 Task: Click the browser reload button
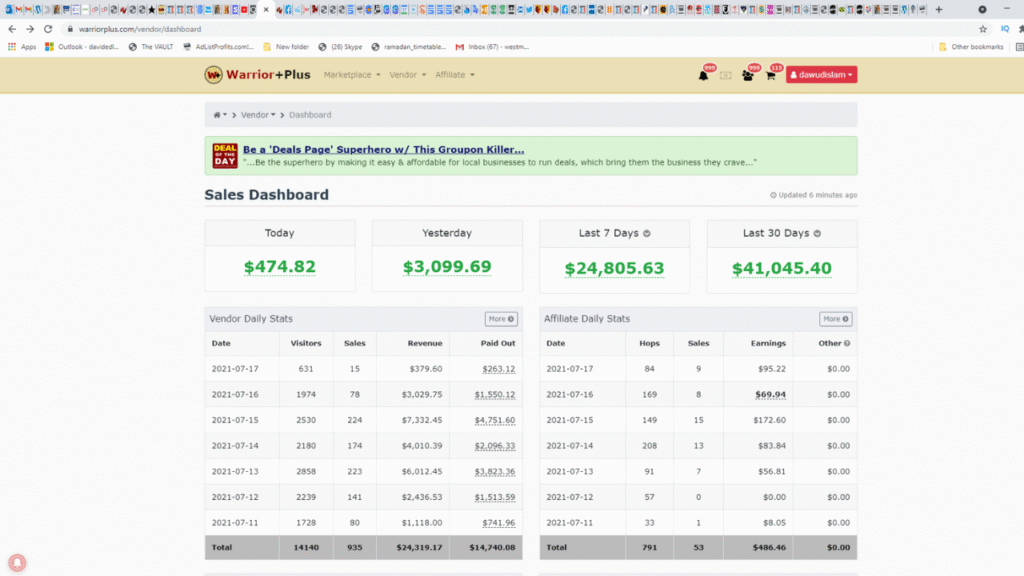pos(48,29)
